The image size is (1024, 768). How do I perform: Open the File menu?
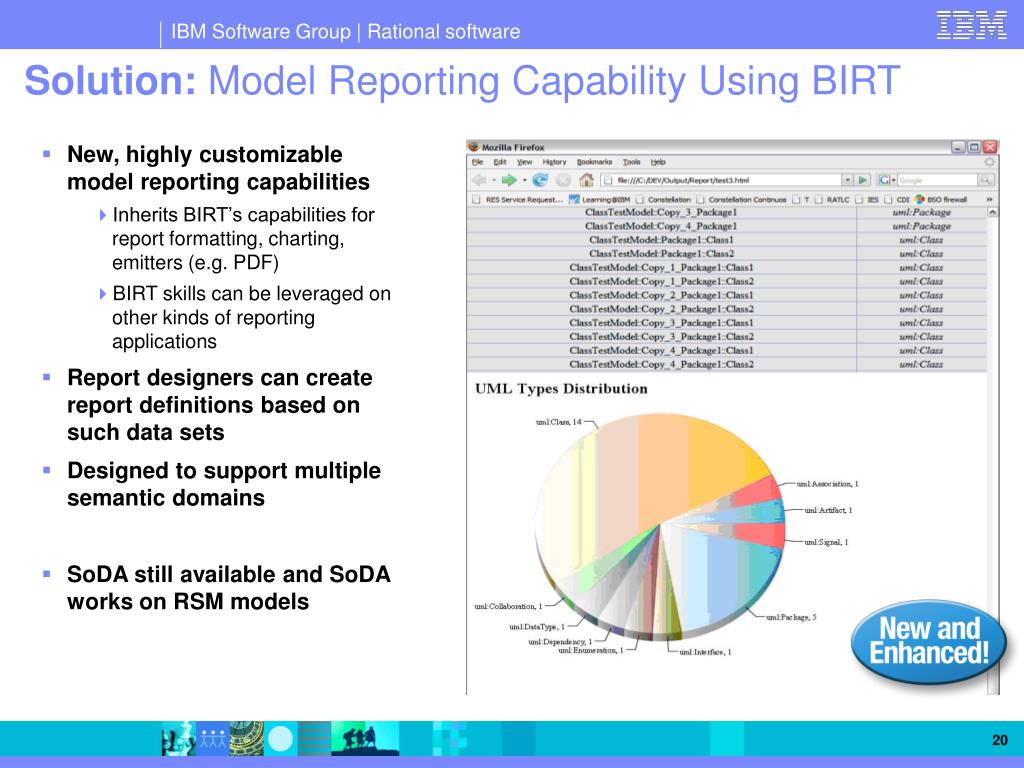tap(477, 162)
